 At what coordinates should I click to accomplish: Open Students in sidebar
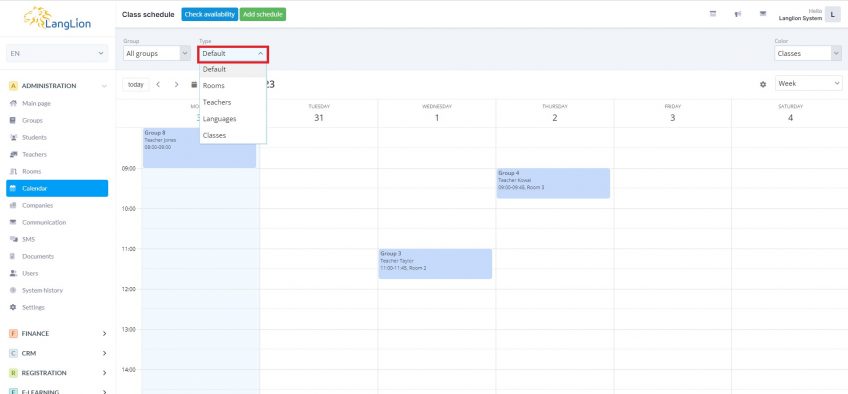click(x=34, y=137)
